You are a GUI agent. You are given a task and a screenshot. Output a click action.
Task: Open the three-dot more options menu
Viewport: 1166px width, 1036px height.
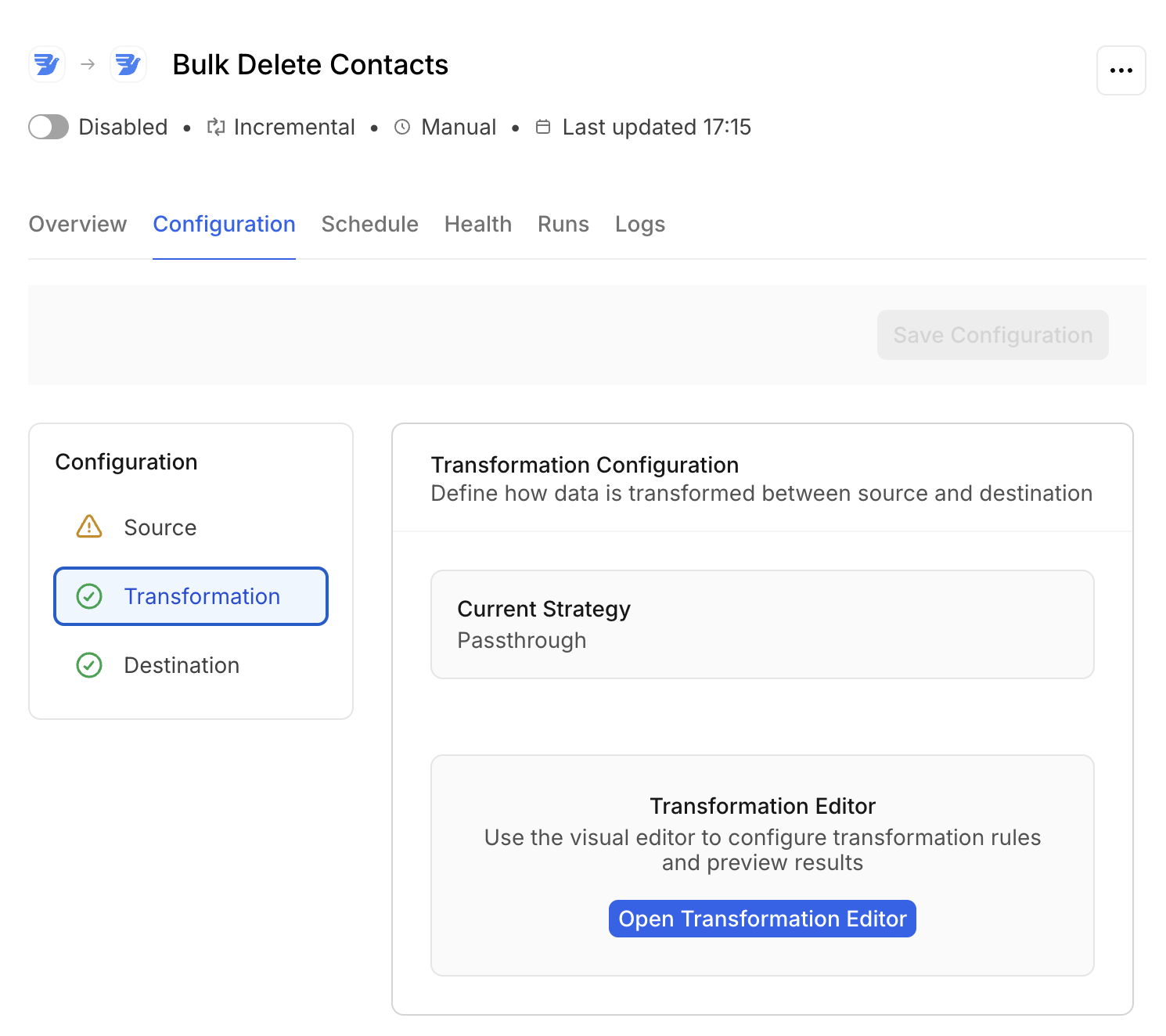[x=1121, y=70]
